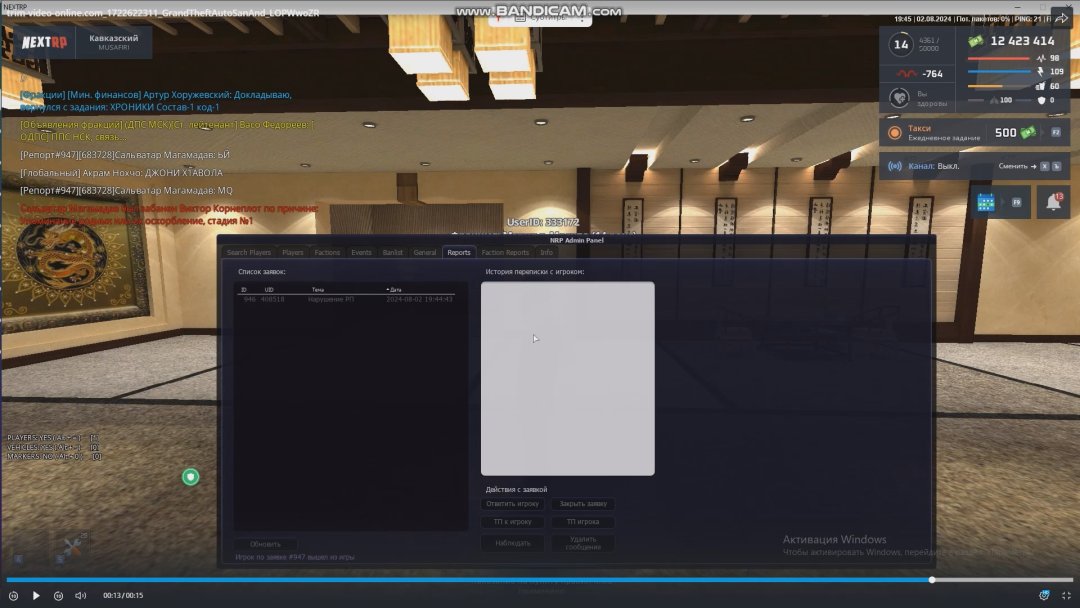Click the Канал: Выкл. status text

coord(933,166)
